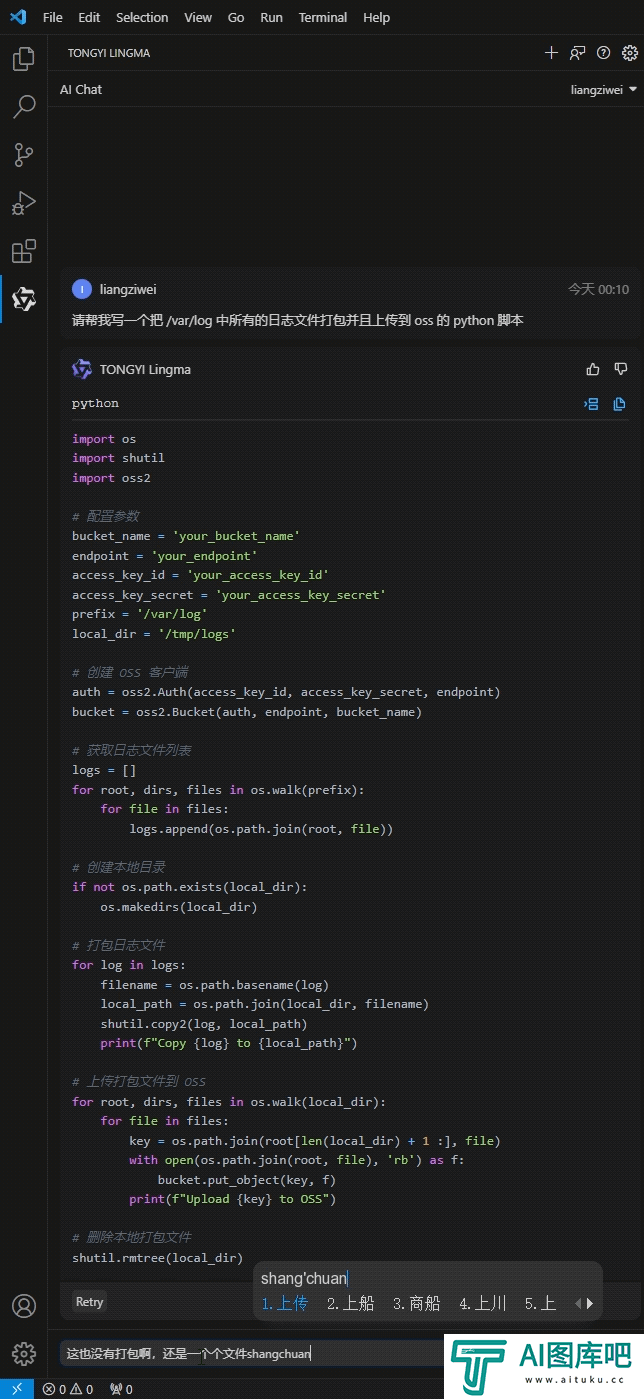Copy the python code block
644x1399 pixels.
619,404
